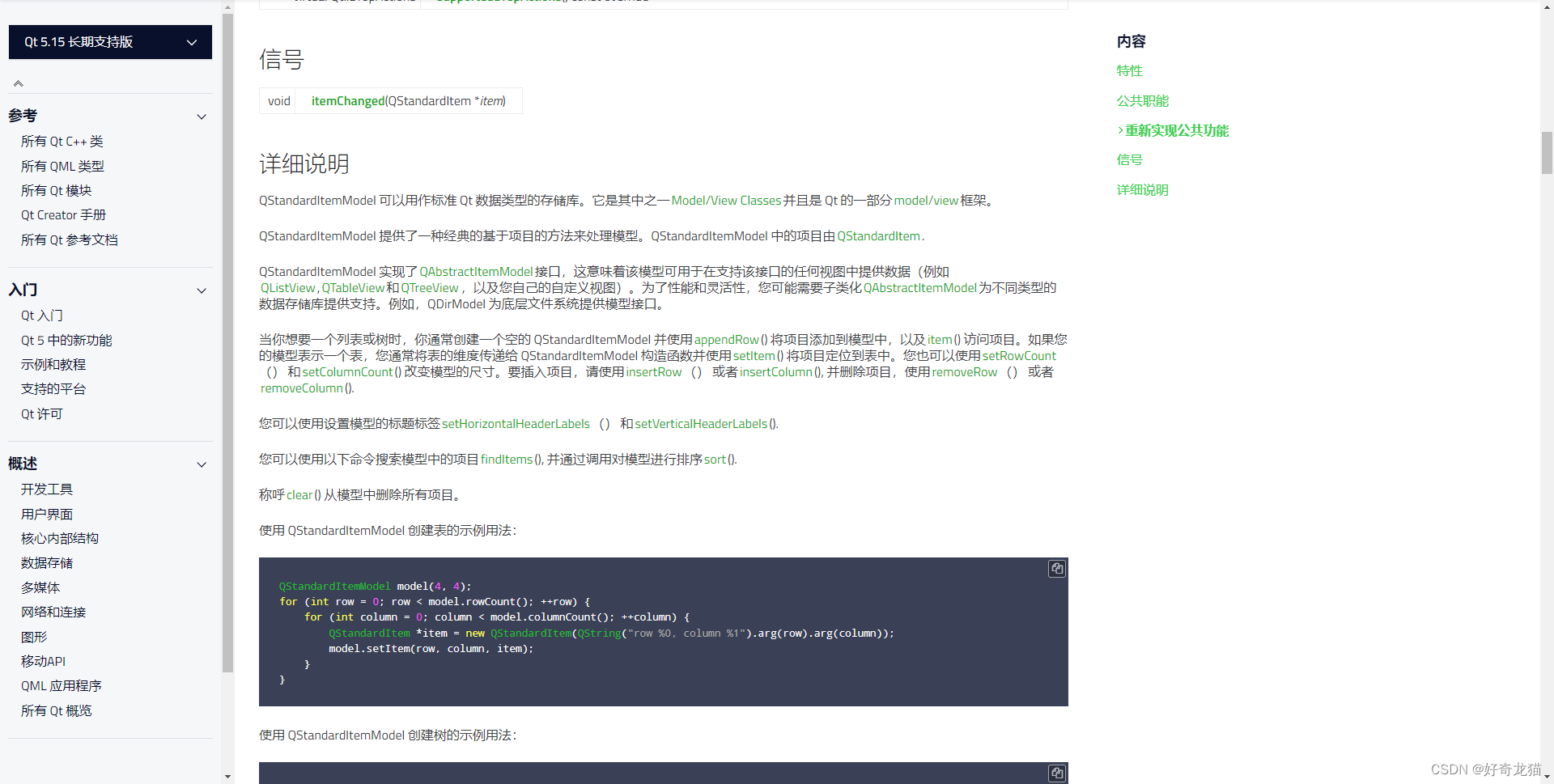The height and width of the screenshot is (784, 1554).
Task: Open setRowCount function link
Action: (x=1019, y=356)
